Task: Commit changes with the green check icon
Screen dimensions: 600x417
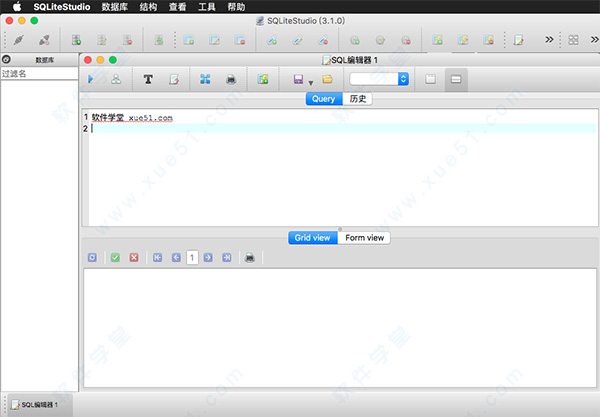Action: click(x=115, y=257)
